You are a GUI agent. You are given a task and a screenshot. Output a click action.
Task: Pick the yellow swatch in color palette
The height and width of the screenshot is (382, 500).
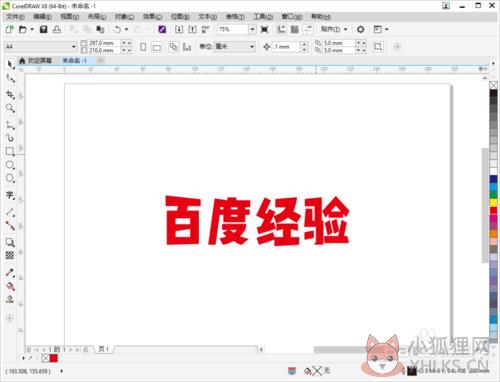coord(493,202)
